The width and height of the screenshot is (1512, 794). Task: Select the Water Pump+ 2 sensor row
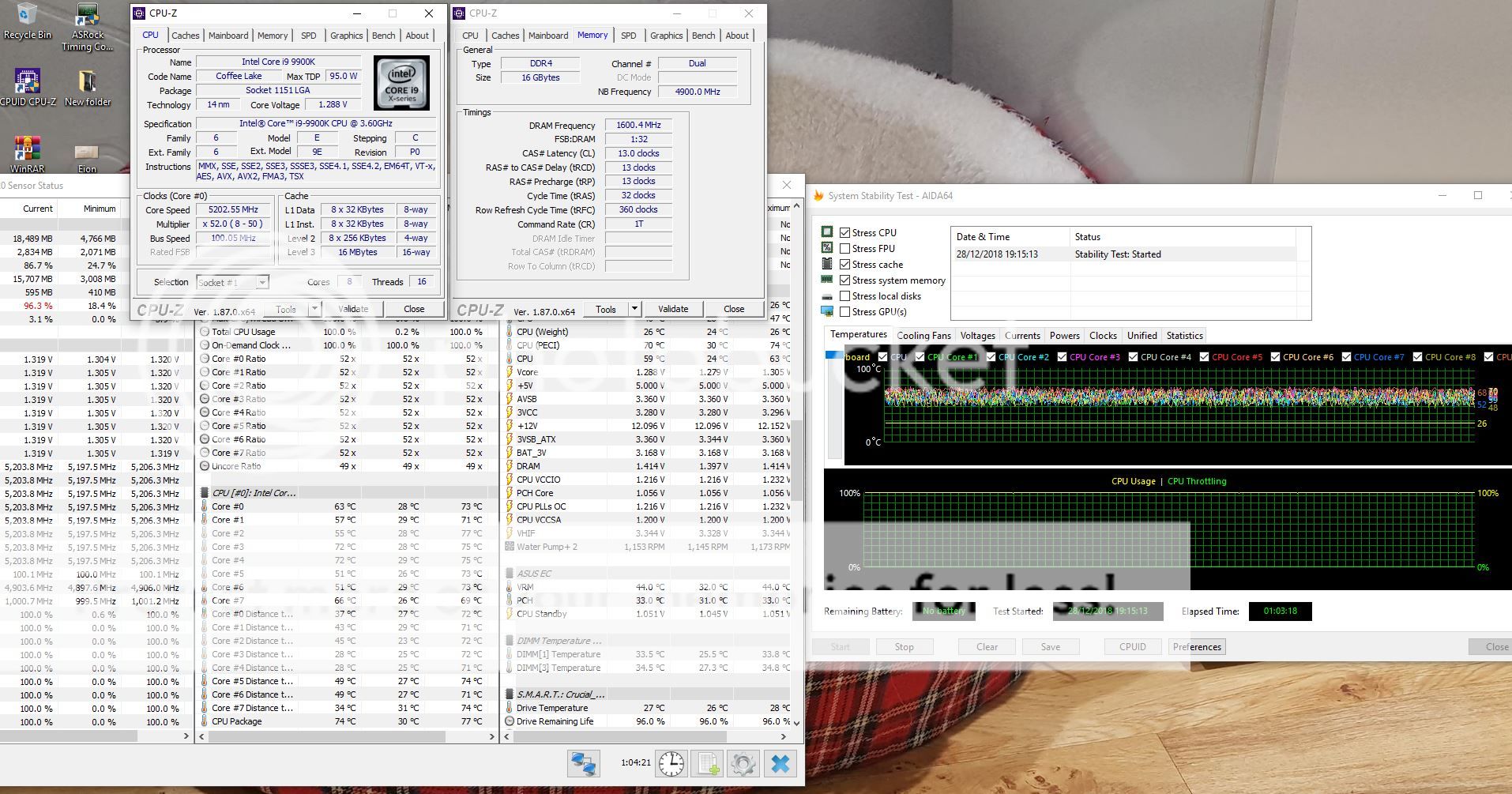coord(648,547)
